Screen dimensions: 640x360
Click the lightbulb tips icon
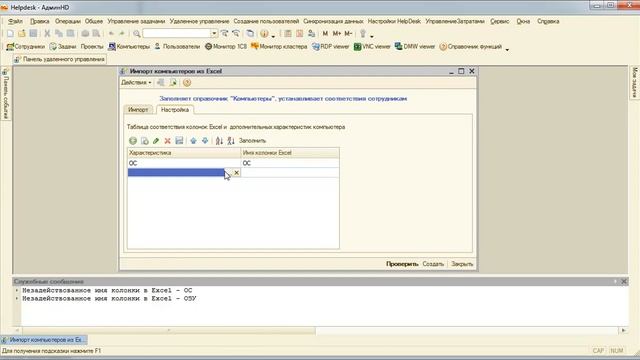[363, 33]
